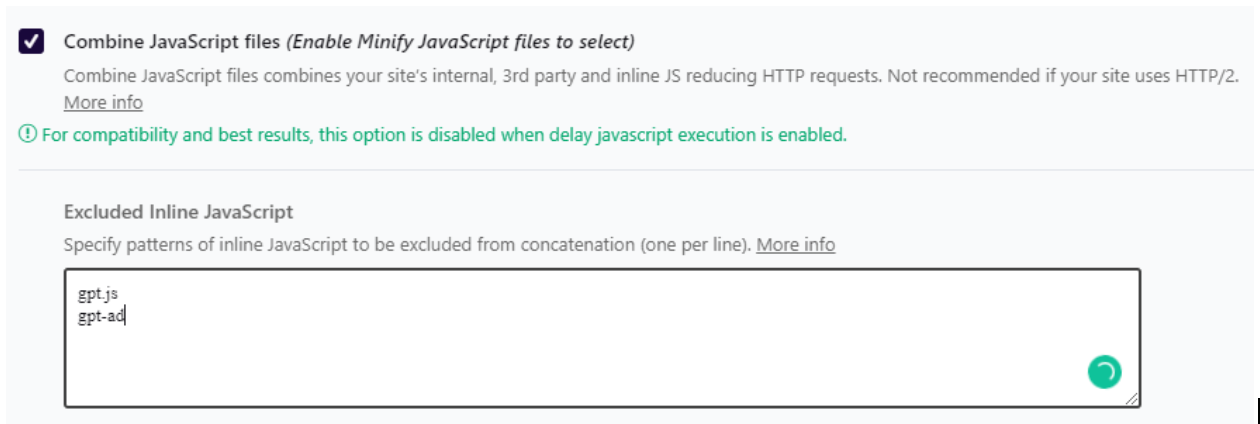Click the green exclamation info icon
Image resolution: width=1260 pixels, height=424 pixels.
click(x=28, y=135)
